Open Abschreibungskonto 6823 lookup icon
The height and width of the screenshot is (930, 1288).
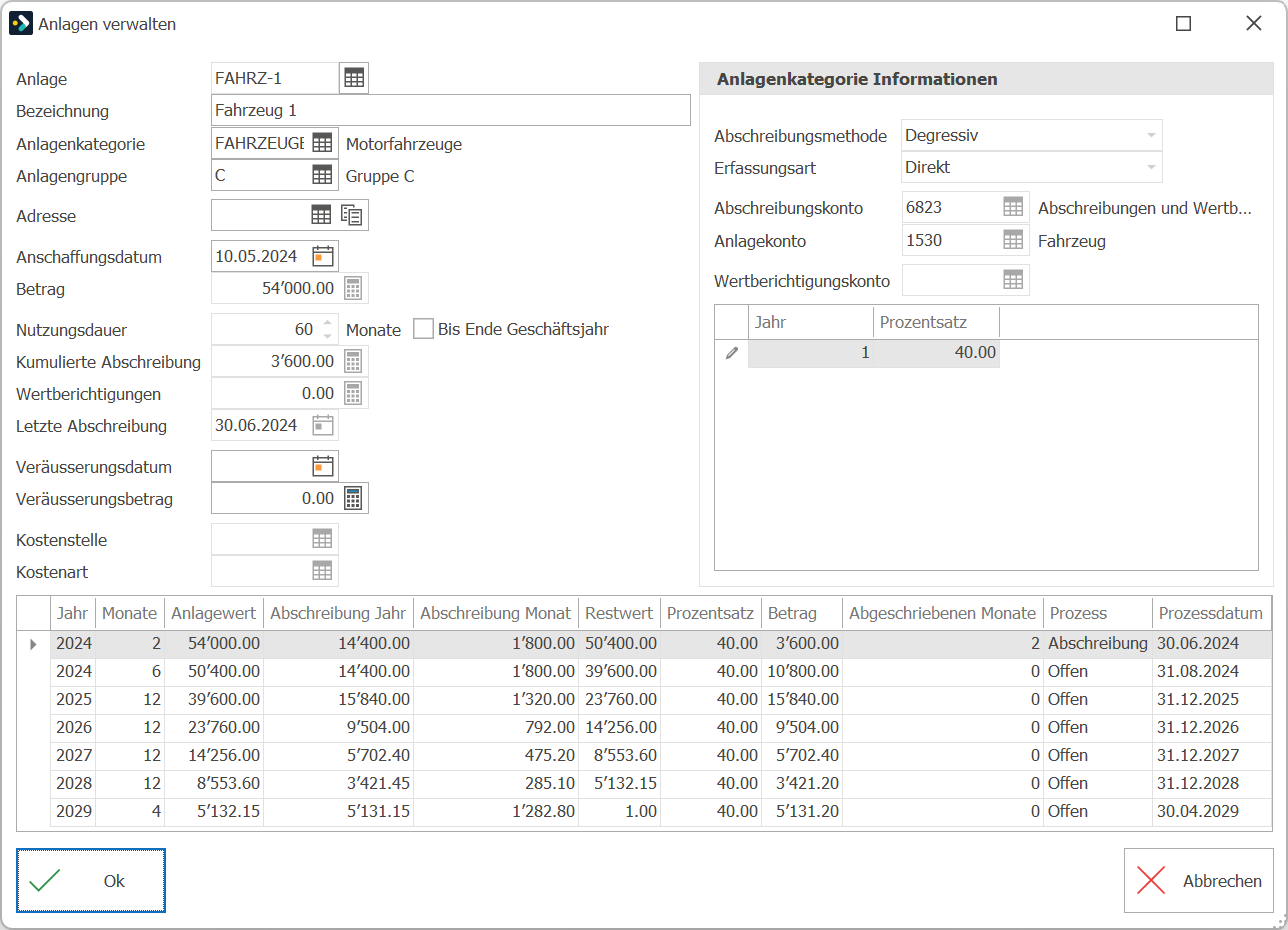click(1014, 207)
